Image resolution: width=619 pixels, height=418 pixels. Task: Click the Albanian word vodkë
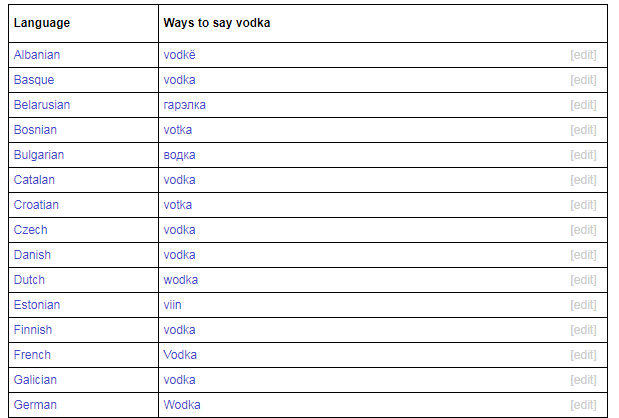pos(179,55)
